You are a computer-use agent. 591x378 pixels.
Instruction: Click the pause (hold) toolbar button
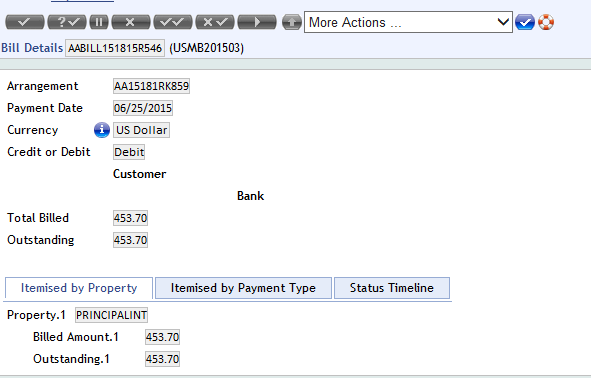[99, 22]
